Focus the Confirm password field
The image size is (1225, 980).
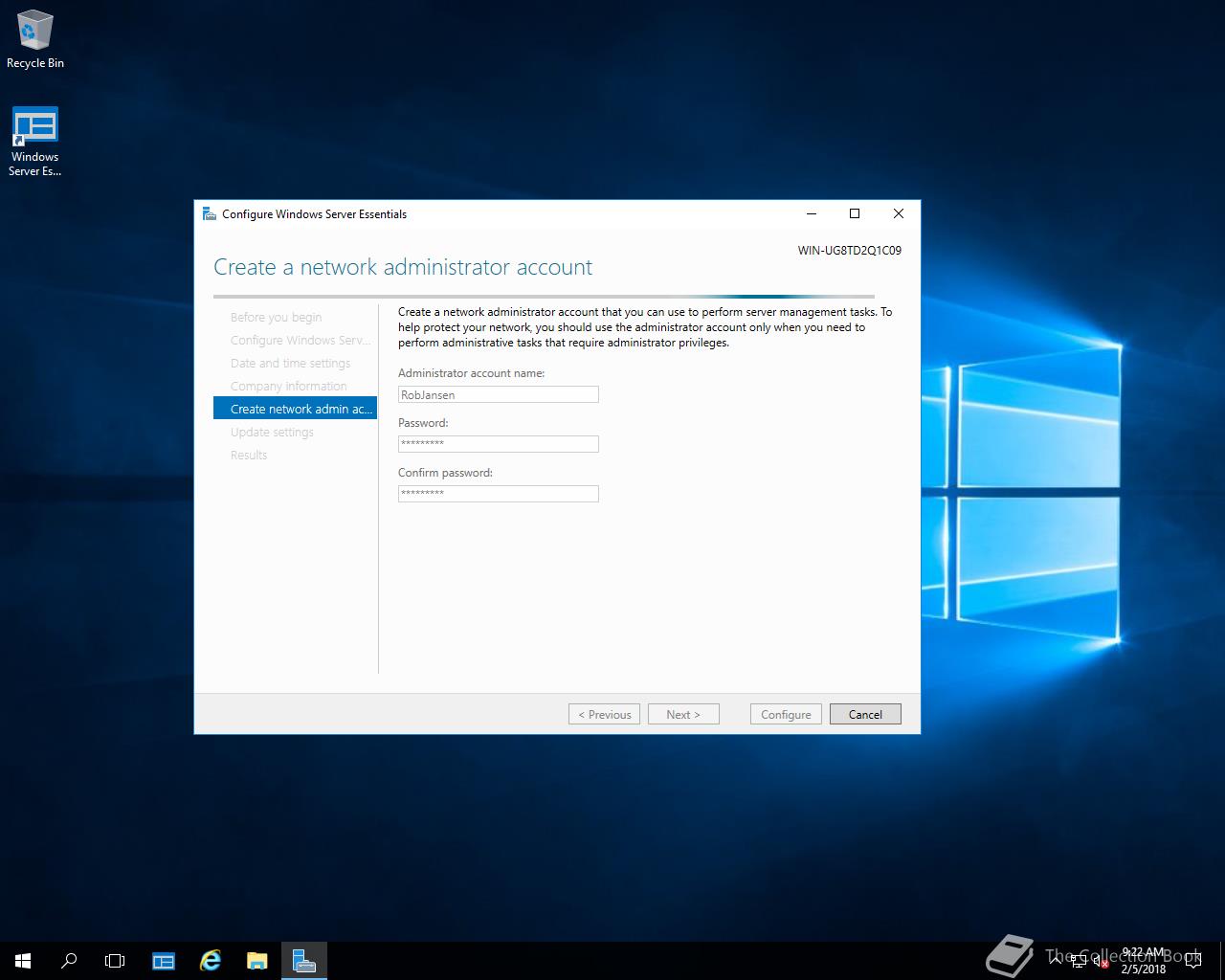(x=499, y=494)
